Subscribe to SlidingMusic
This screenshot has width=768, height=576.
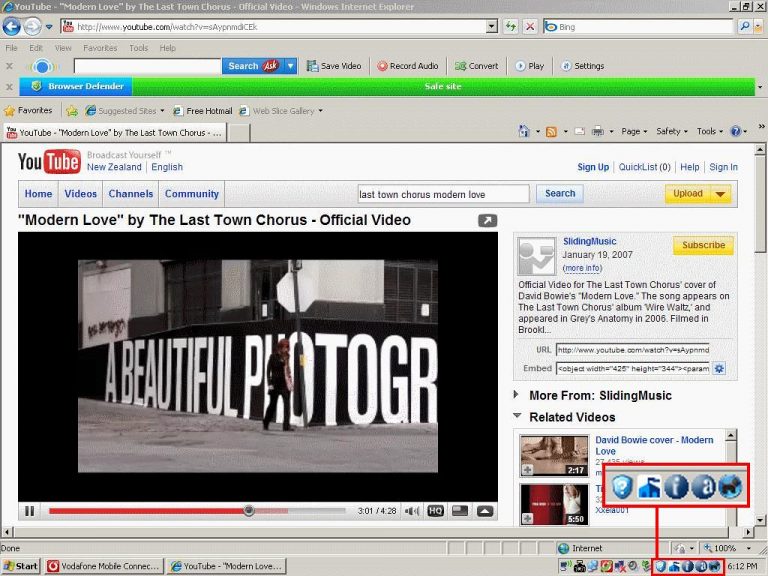click(703, 245)
